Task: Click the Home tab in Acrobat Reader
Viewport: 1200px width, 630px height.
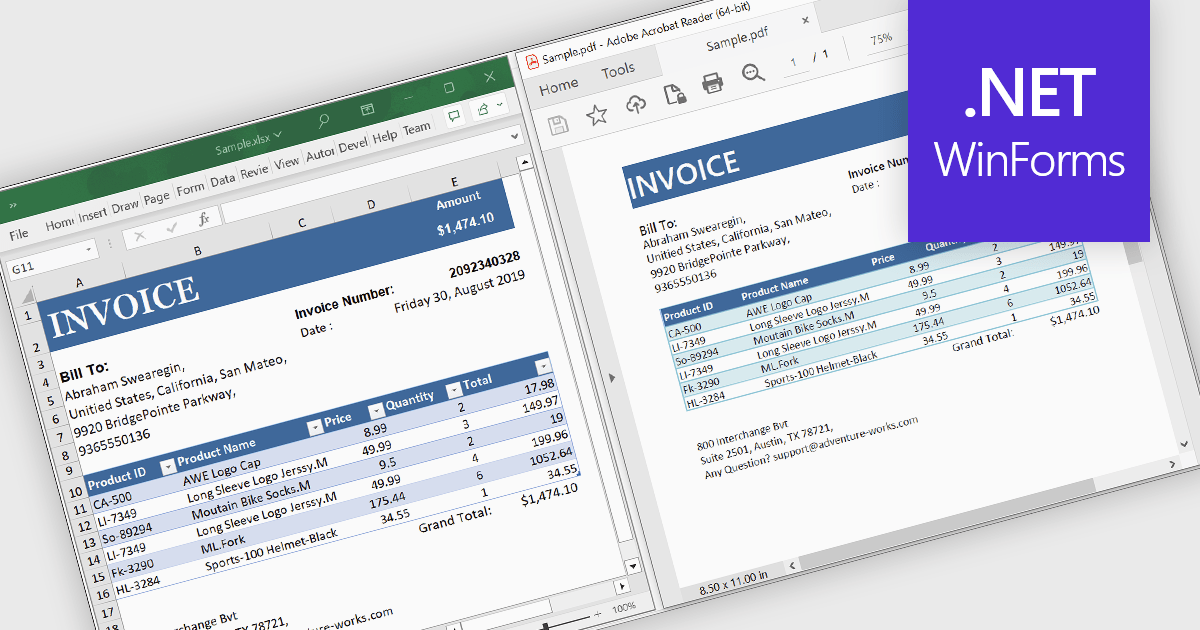Action: pos(559,87)
